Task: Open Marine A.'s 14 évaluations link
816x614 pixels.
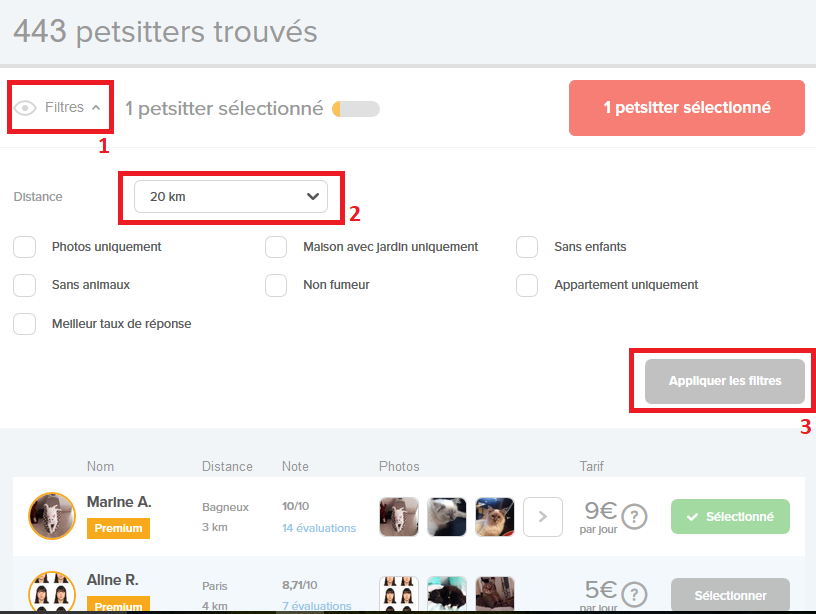Action: click(318, 528)
